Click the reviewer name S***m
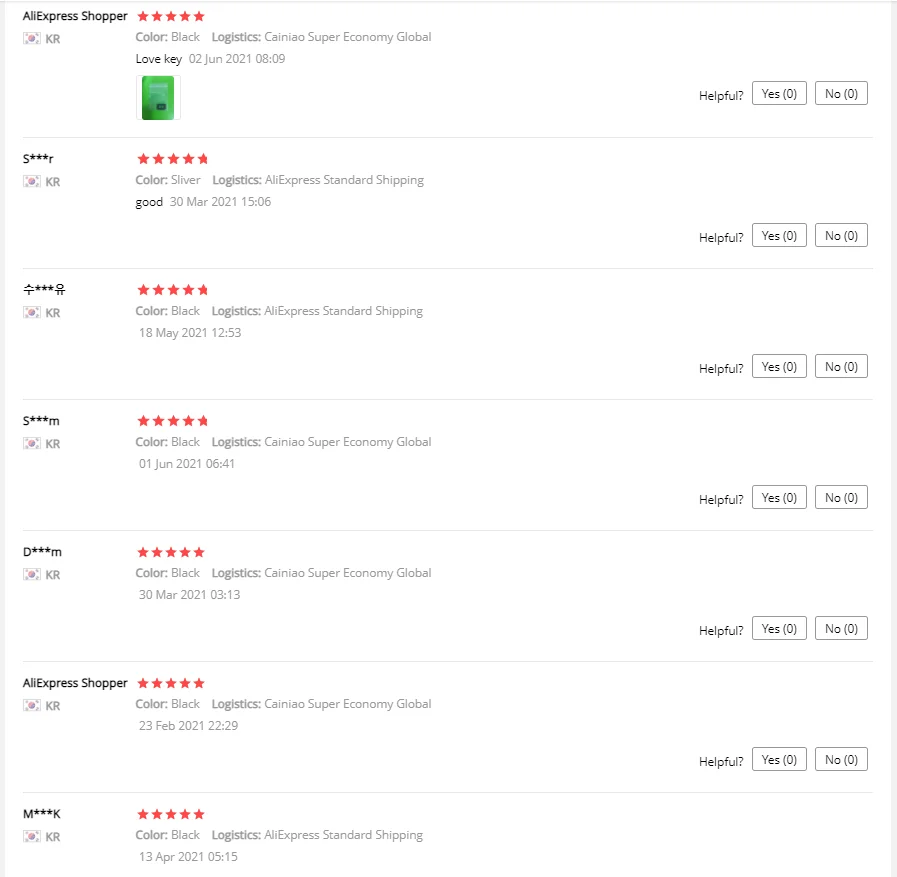This screenshot has width=897, height=877. point(41,421)
